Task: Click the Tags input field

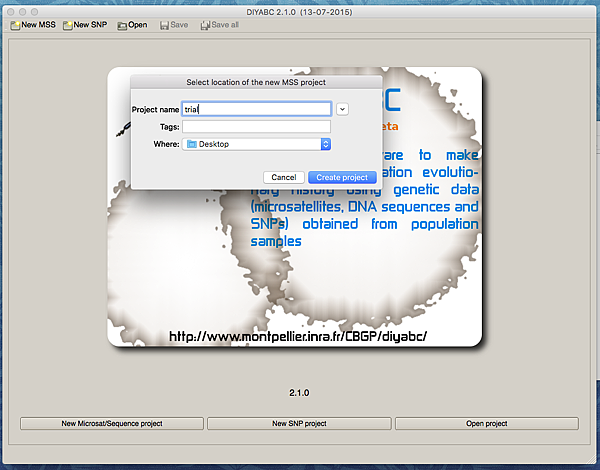Action: point(256,127)
